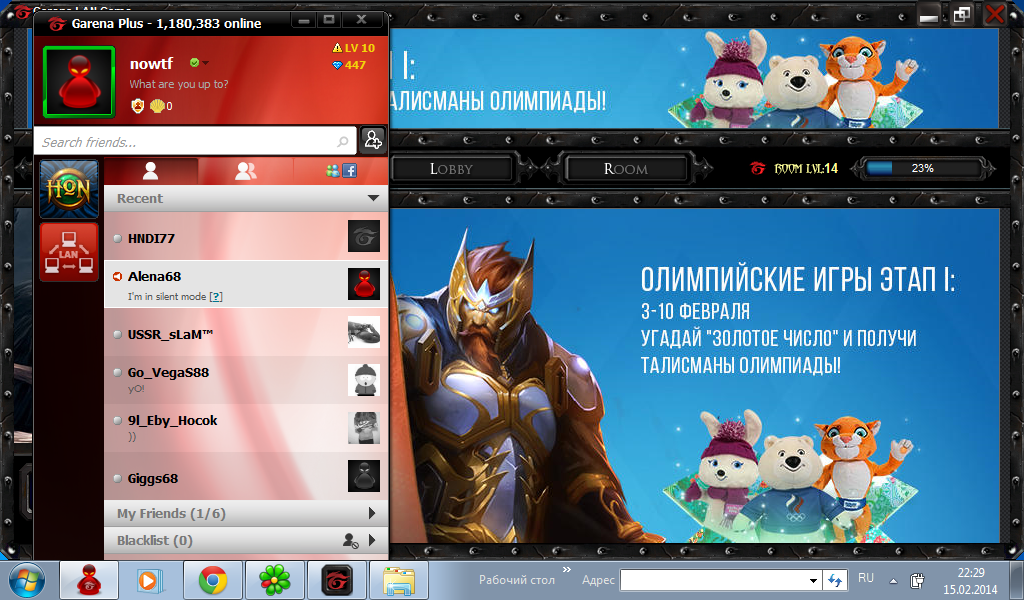This screenshot has width=1024, height=600.
Task: Select Go_VegaS88 in the recent list
Action: point(246,380)
